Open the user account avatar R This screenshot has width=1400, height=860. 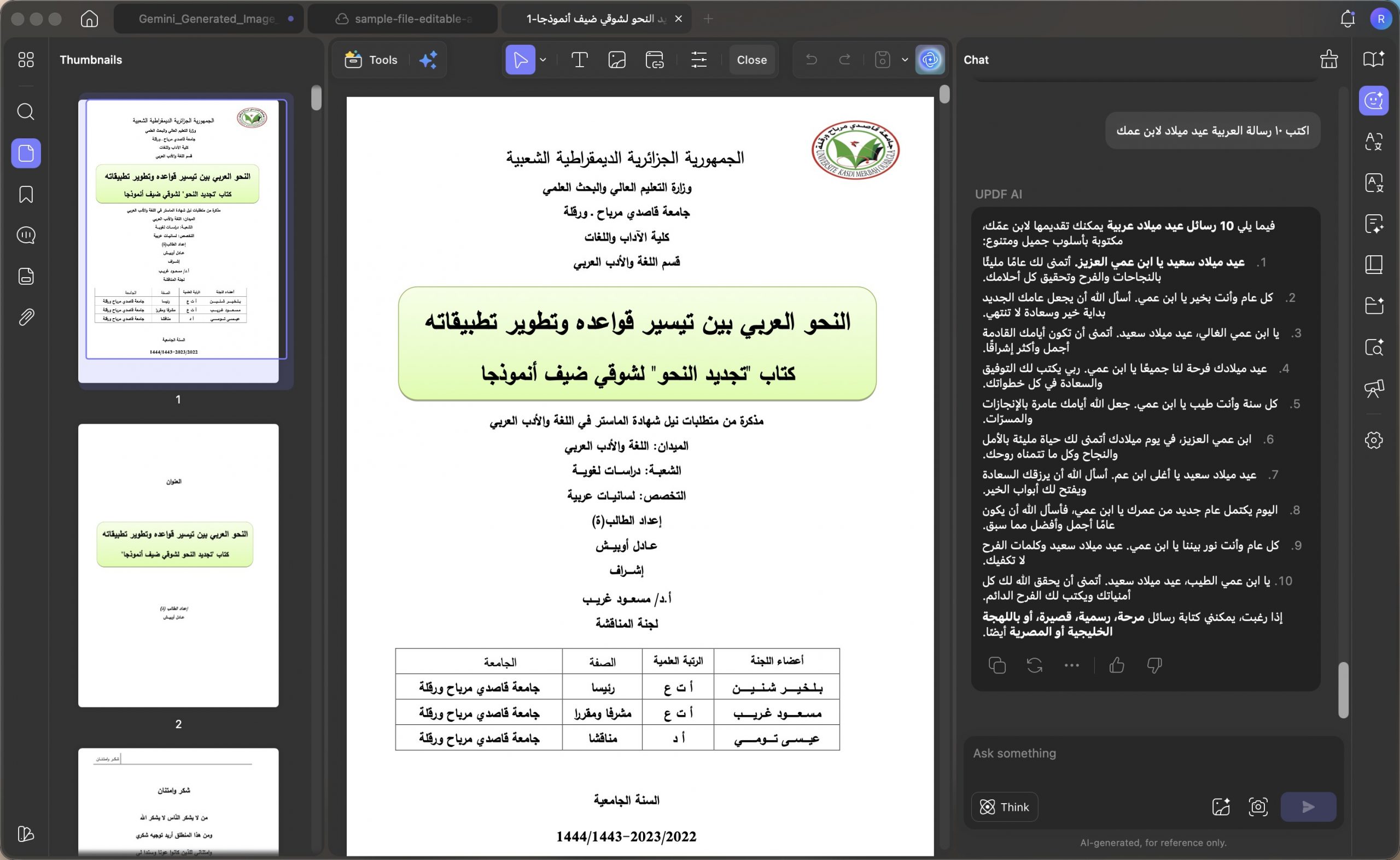pyautogui.click(x=1381, y=19)
